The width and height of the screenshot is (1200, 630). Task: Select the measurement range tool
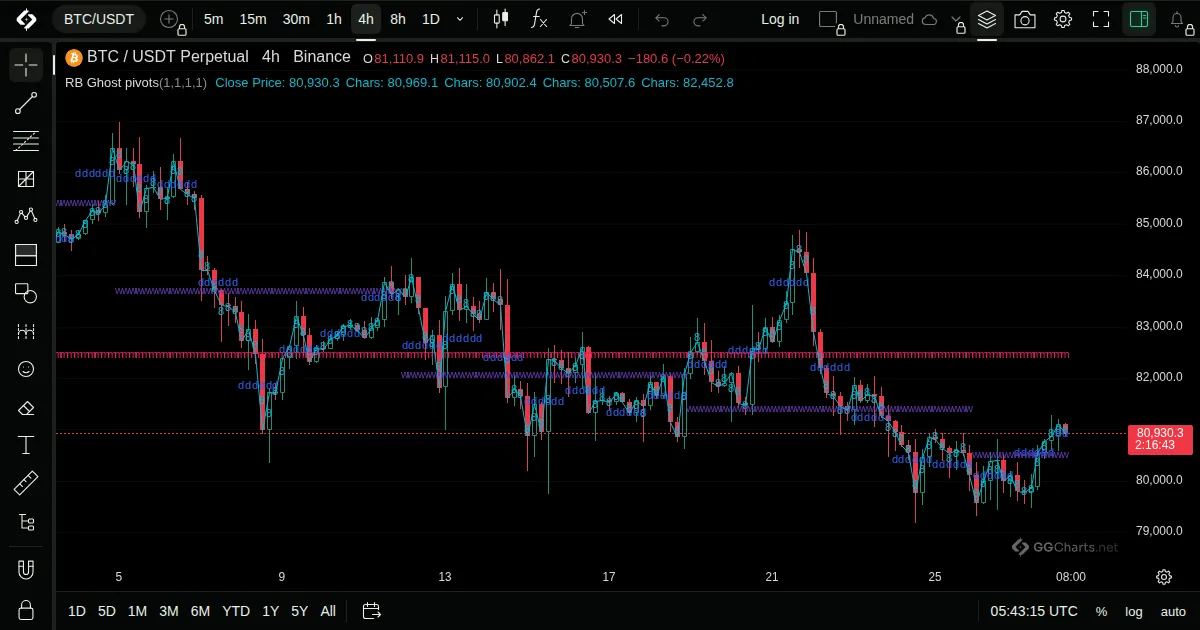(x=26, y=331)
